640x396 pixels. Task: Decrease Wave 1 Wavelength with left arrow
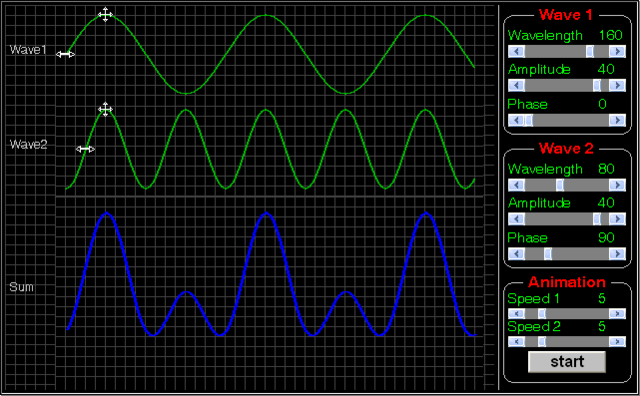[516, 51]
